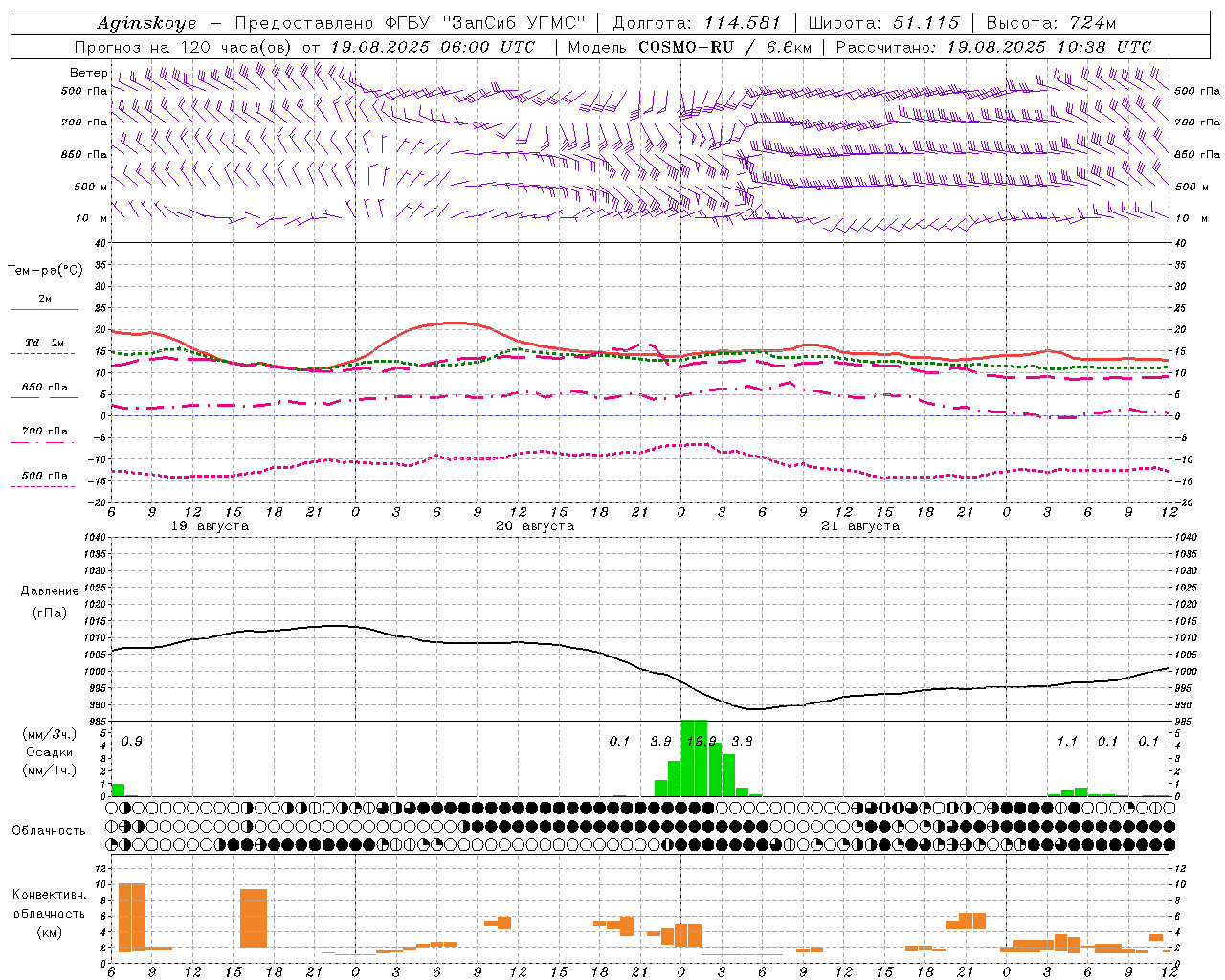Click the elevation text 'Высота: 724м'

click(1051, 23)
